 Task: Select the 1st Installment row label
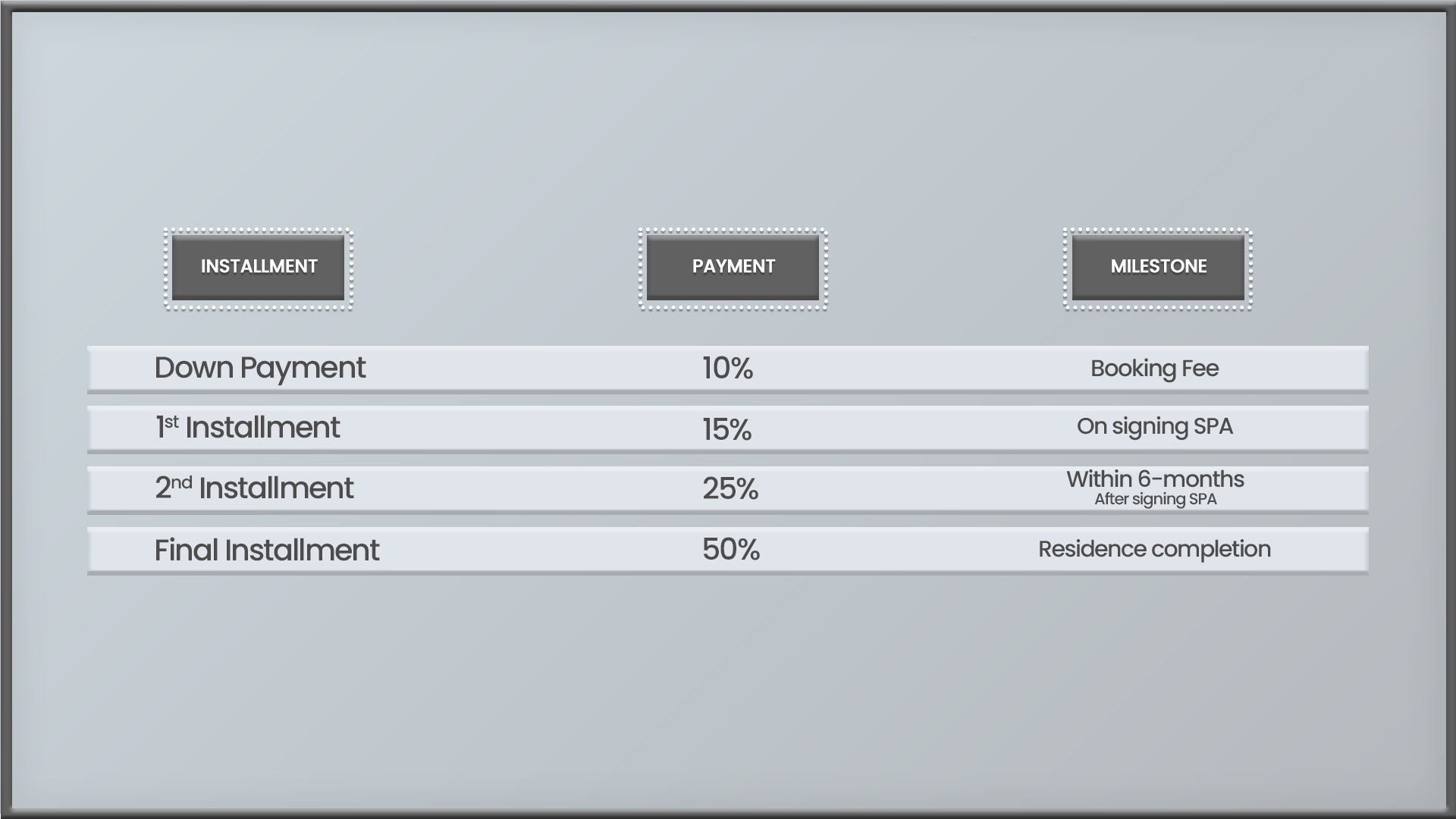point(247,428)
